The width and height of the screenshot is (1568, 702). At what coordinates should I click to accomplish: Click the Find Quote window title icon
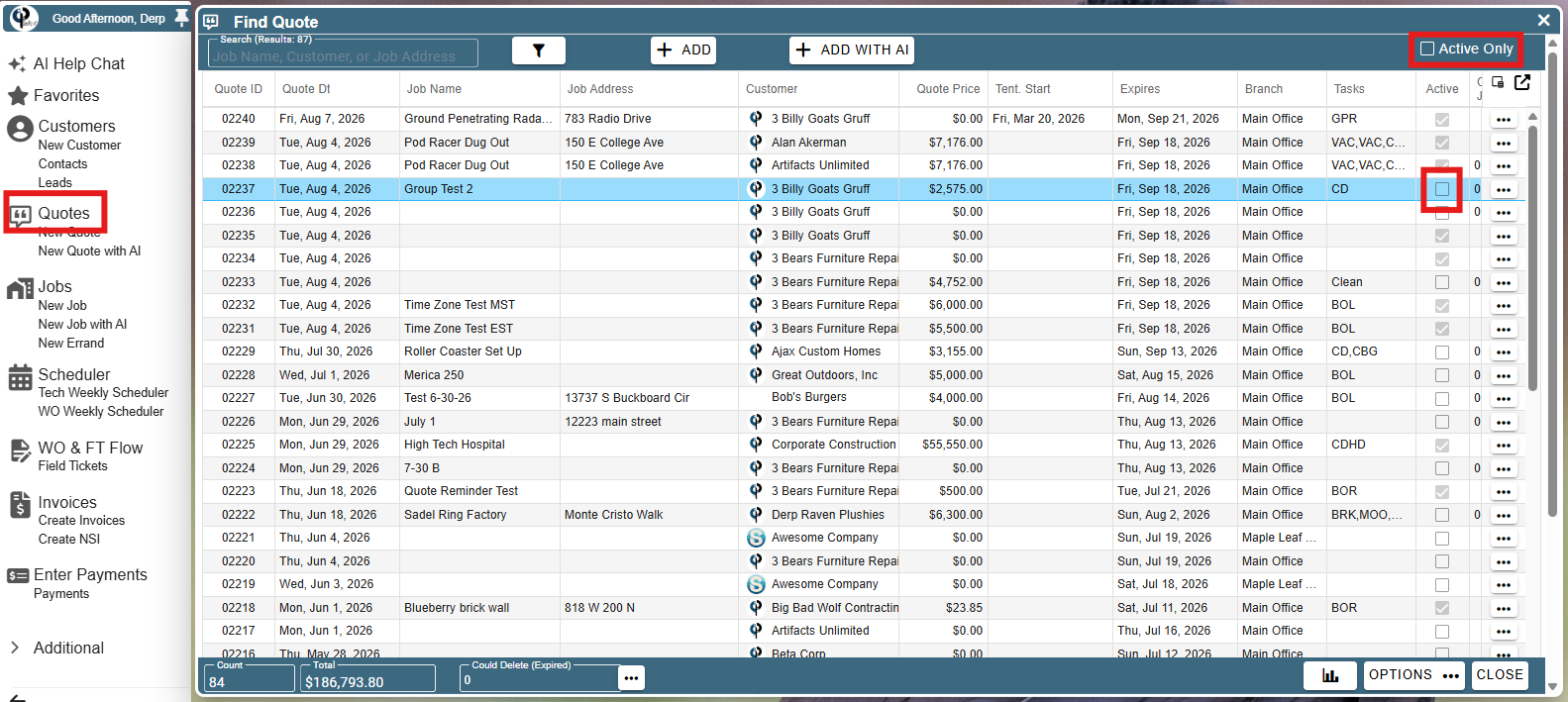tap(211, 21)
